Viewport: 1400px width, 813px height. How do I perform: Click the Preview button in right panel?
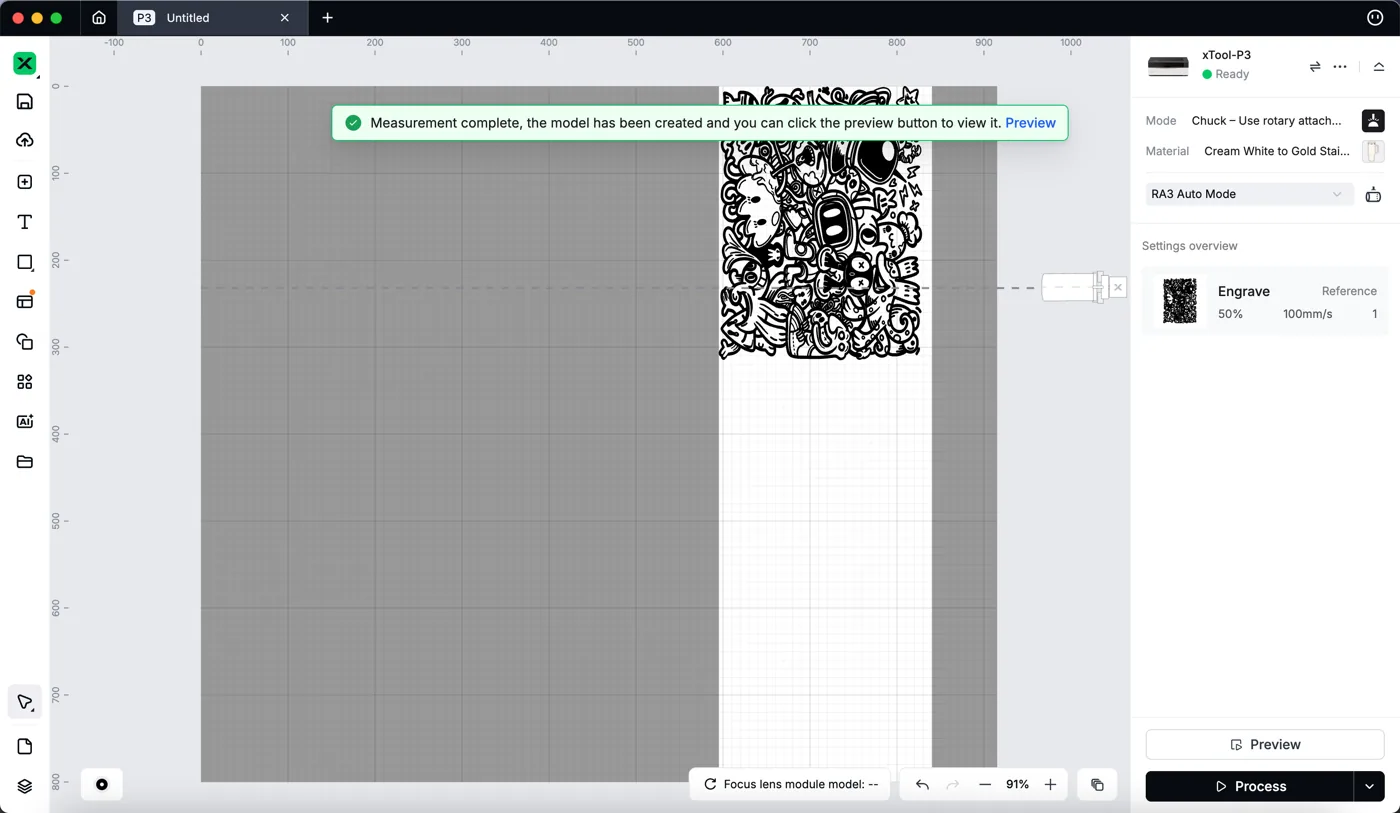pos(1265,744)
